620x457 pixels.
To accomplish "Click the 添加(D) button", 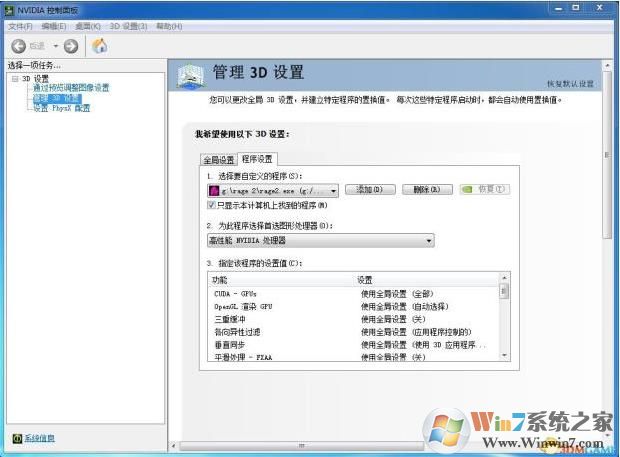I will (370, 189).
